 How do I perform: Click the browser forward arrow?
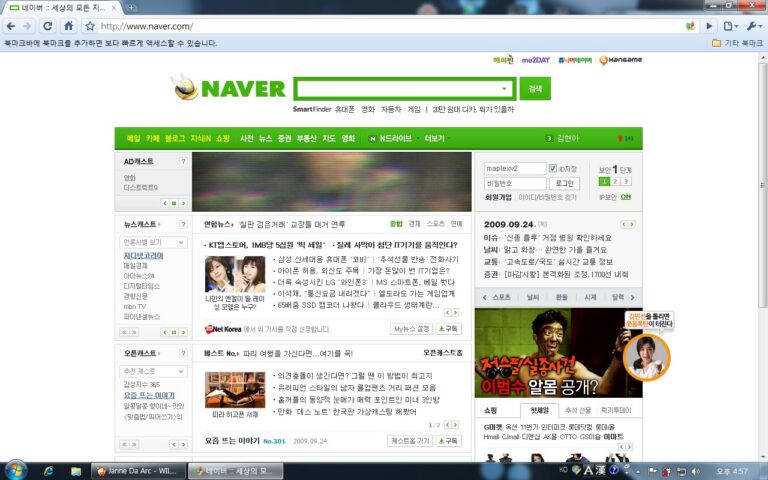point(27,26)
